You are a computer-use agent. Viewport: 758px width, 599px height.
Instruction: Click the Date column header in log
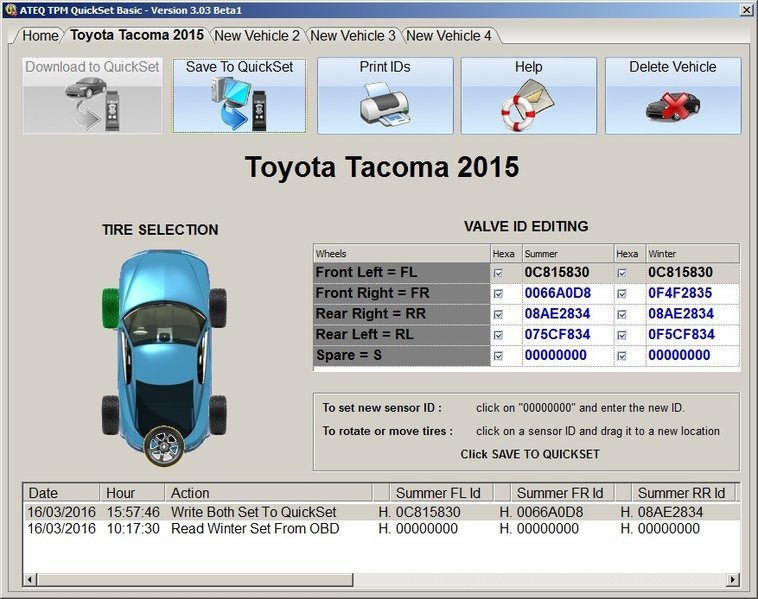[x=61, y=493]
